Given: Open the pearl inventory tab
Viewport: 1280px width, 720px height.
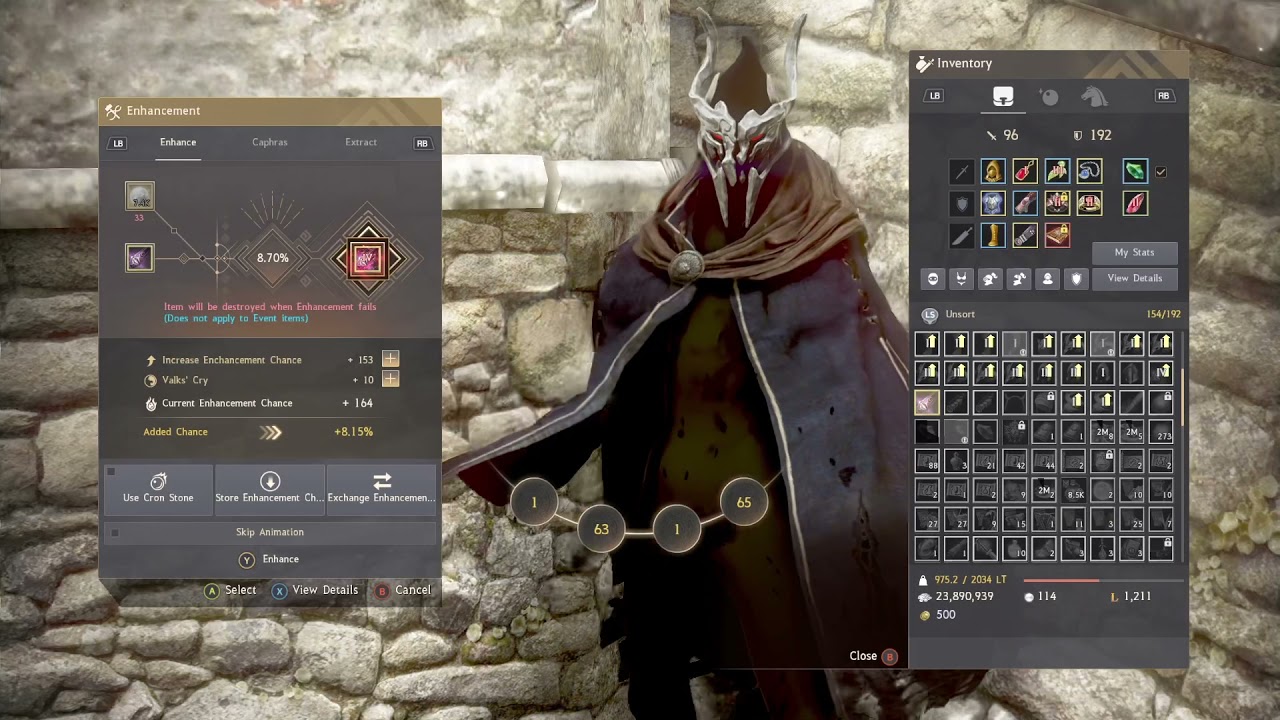Looking at the screenshot, I should click(1049, 96).
